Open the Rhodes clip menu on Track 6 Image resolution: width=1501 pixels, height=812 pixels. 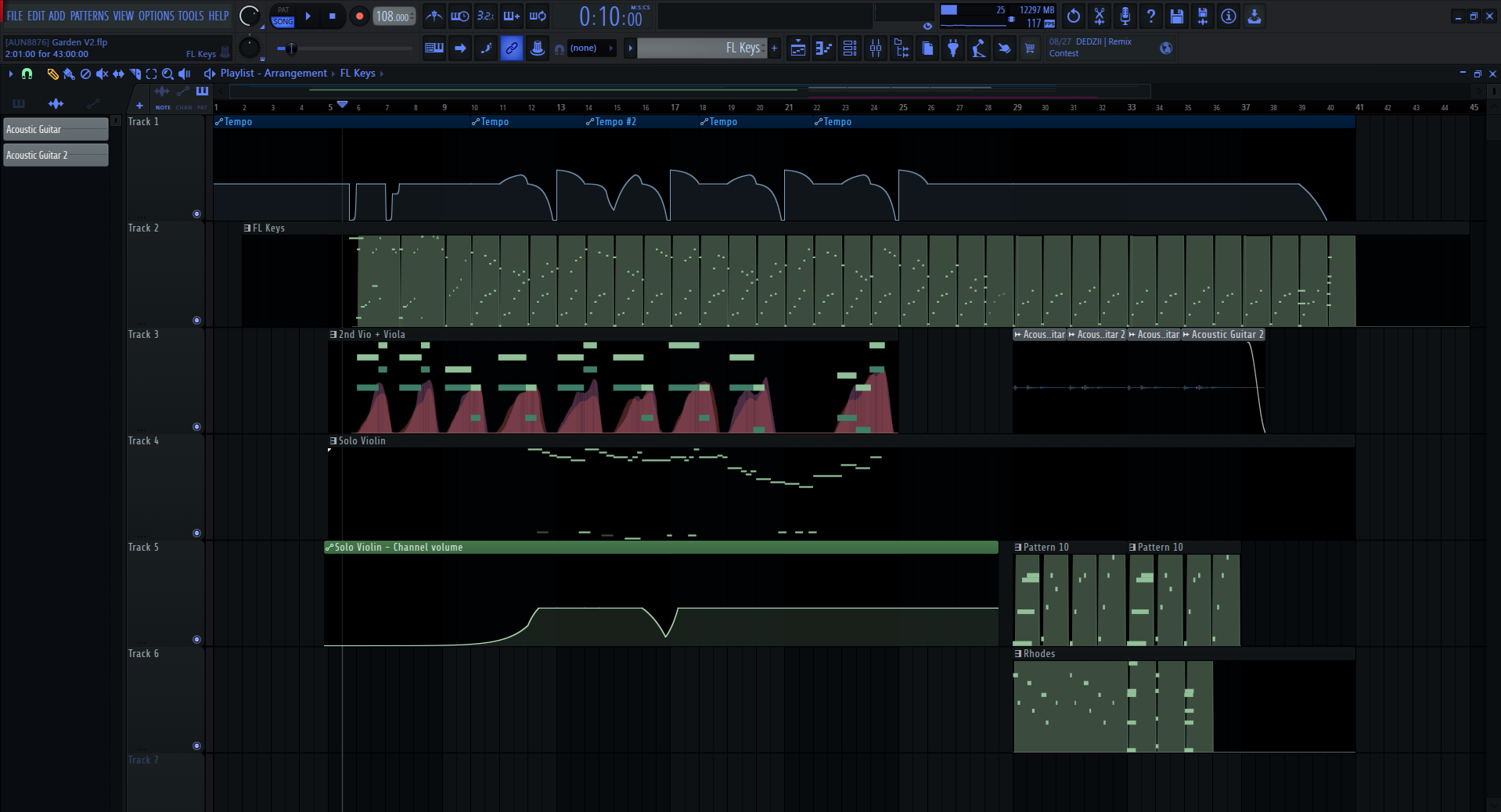(x=1018, y=654)
